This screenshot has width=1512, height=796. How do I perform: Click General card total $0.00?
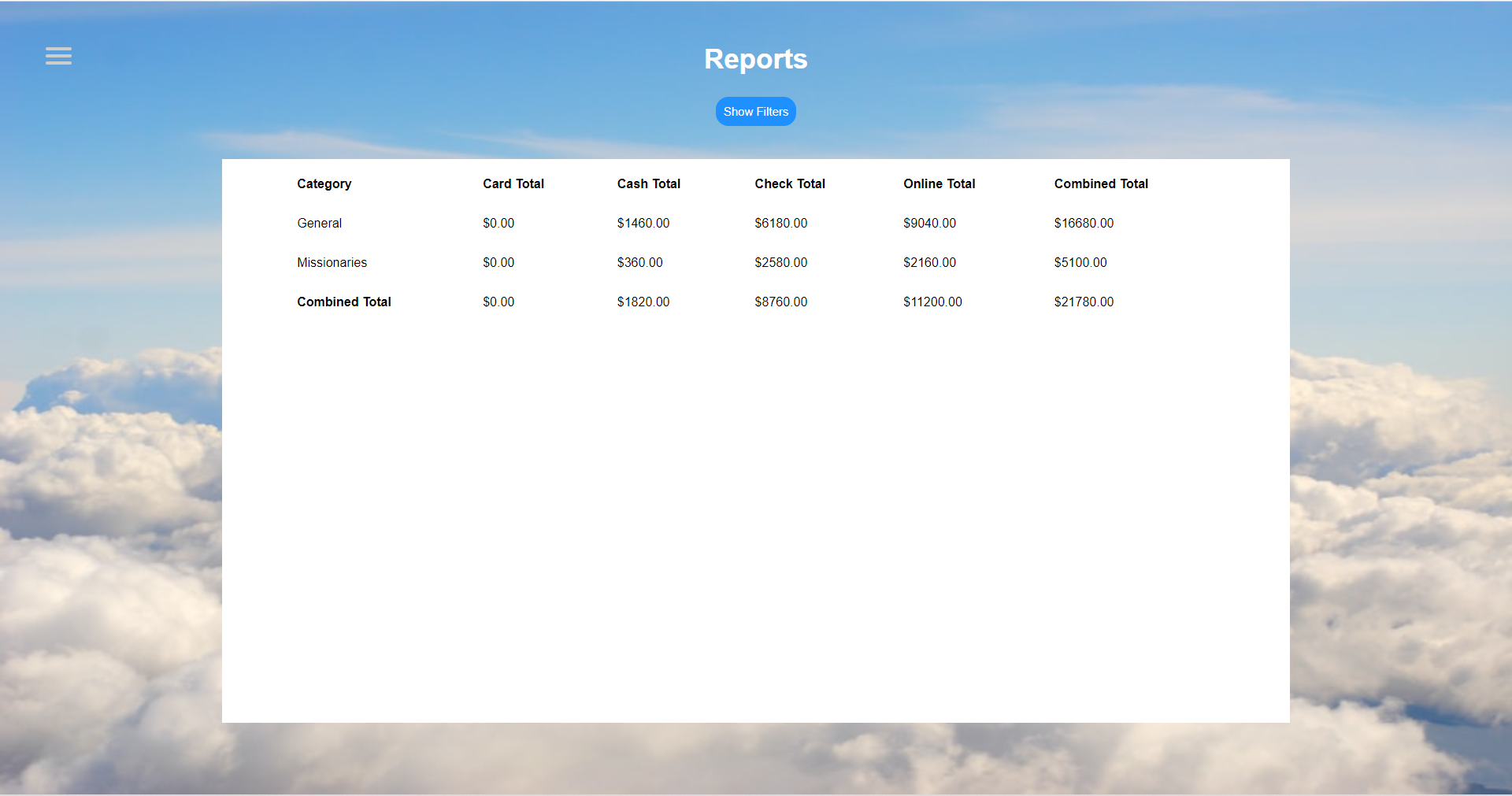click(x=498, y=223)
